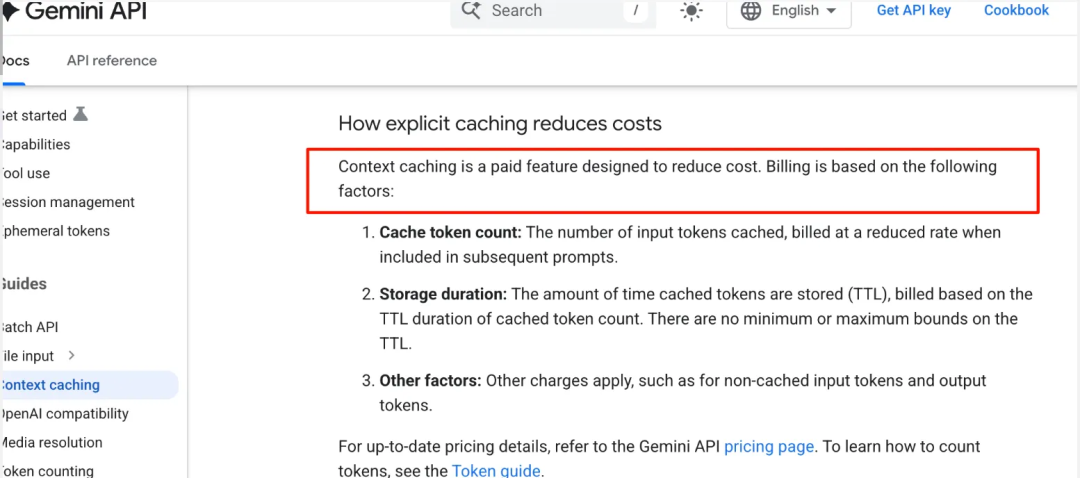Switch to the Docs tab
This screenshot has width=1080, height=478.
pyautogui.click(x=15, y=61)
